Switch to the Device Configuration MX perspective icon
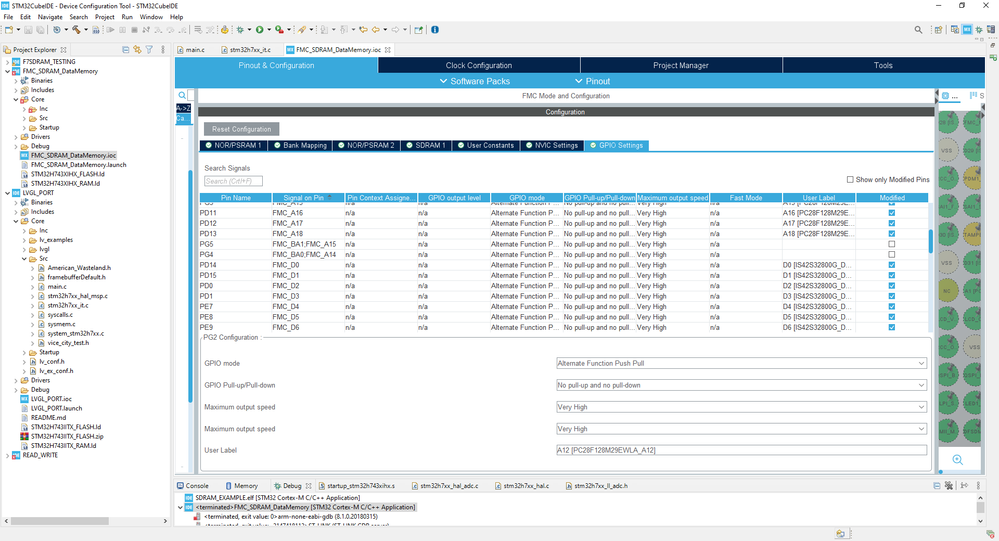The width and height of the screenshot is (999, 541). [x=967, y=29]
